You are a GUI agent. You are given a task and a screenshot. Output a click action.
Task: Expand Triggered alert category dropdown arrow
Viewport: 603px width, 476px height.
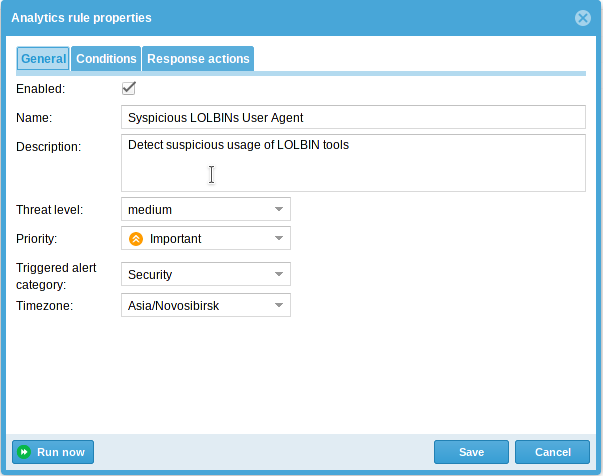[x=279, y=274]
